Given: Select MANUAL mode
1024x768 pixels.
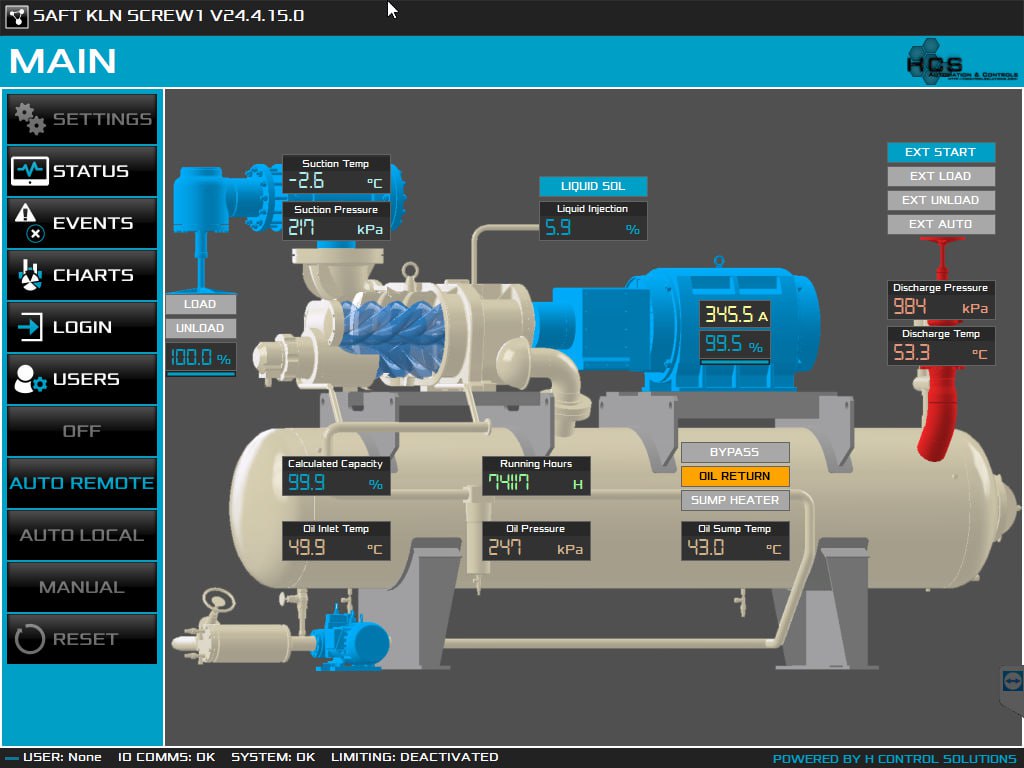Looking at the screenshot, I should click(x=82, y=586).
